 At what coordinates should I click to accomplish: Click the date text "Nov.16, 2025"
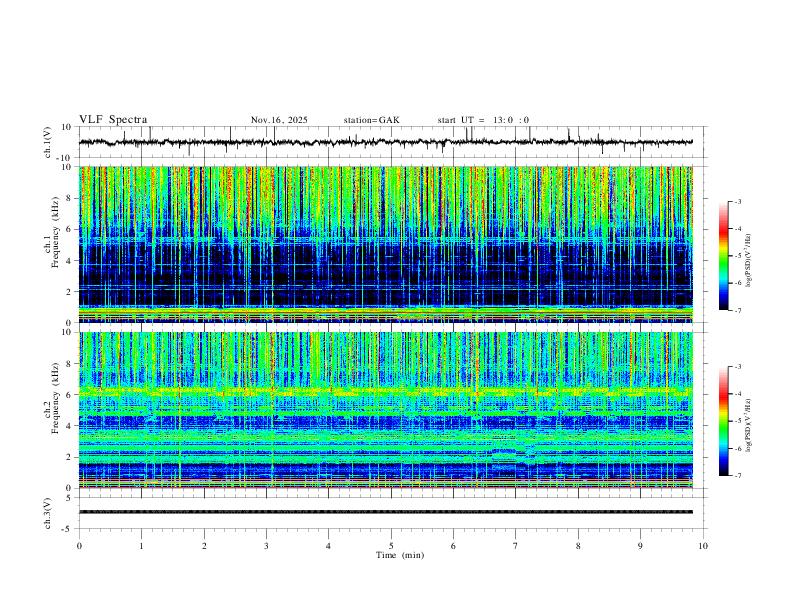pyautogui.click(x=279, y=120)
